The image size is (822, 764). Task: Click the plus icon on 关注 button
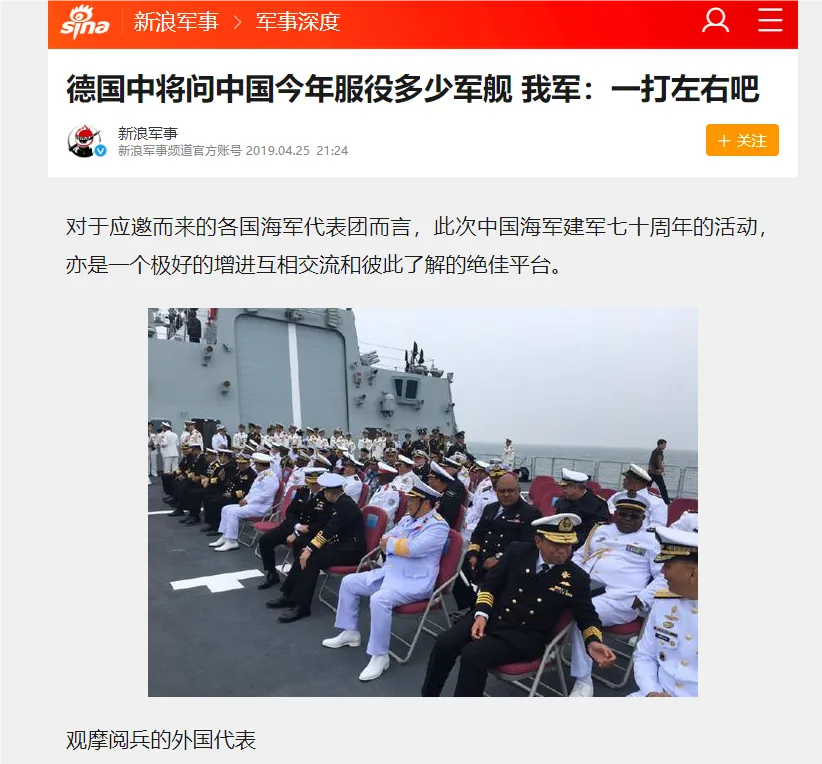(x=724, y=141)
